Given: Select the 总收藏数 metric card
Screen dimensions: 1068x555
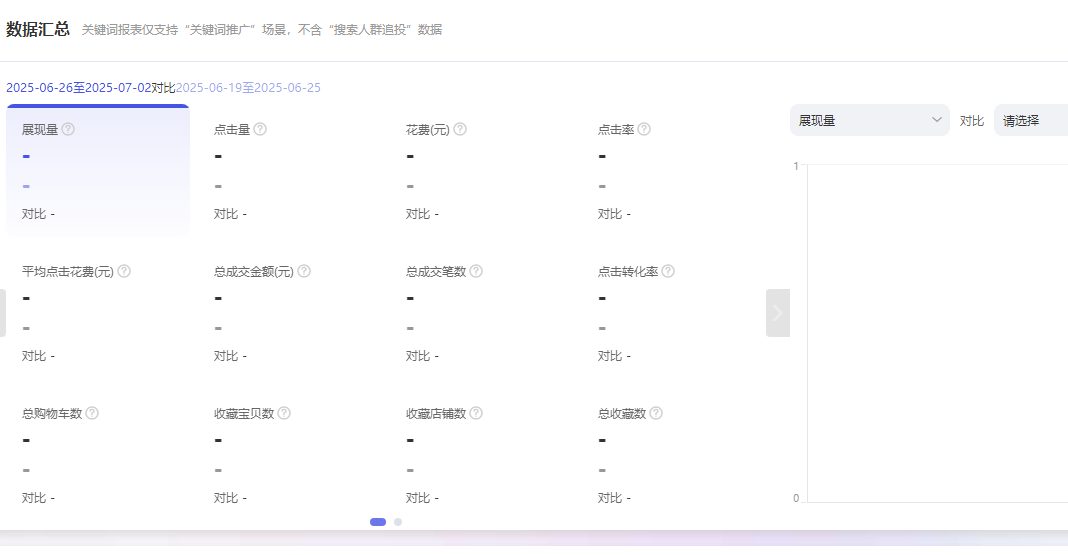Looking at the screenshot, I should 674,454.
